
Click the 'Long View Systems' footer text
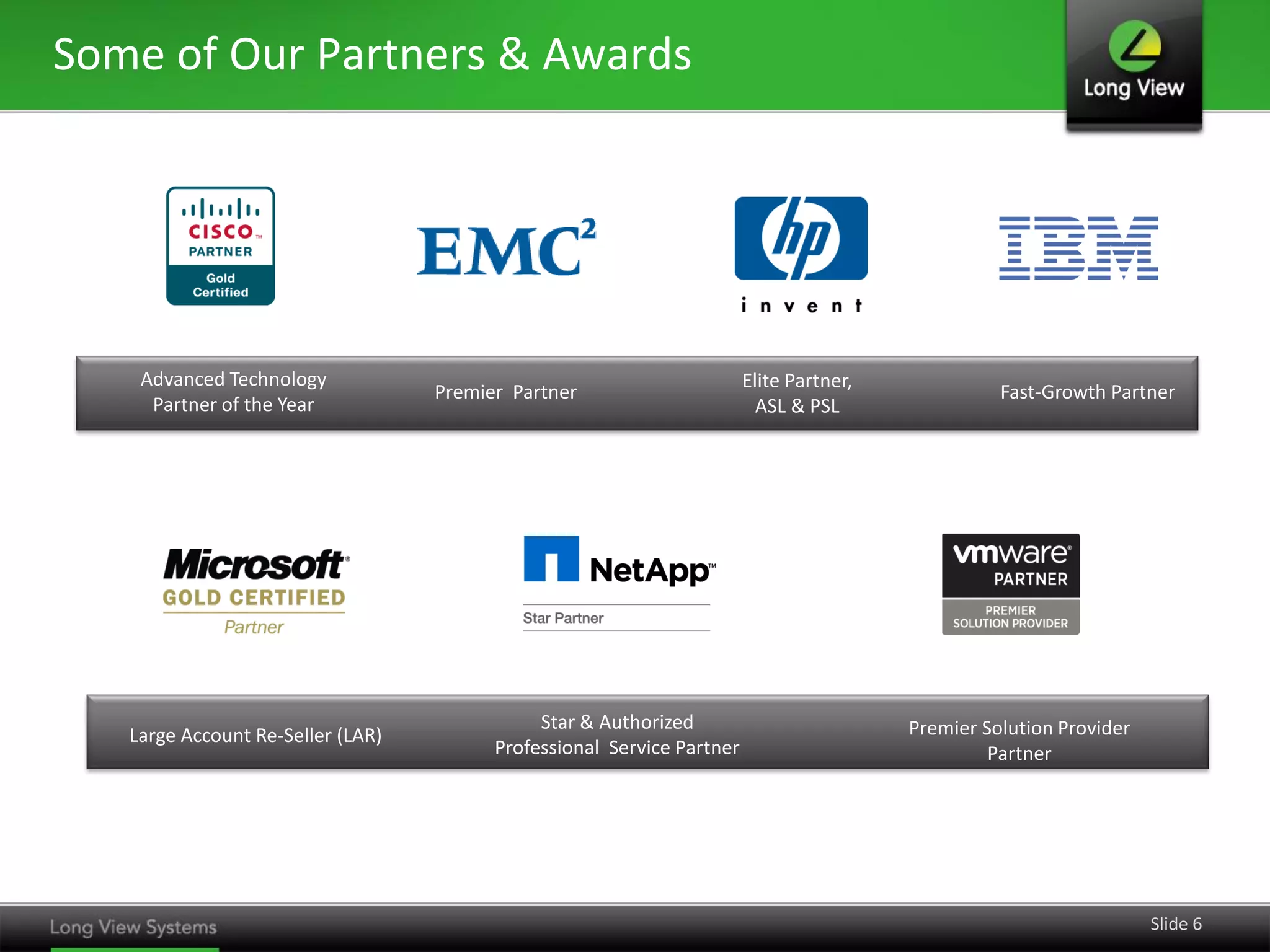133,927
